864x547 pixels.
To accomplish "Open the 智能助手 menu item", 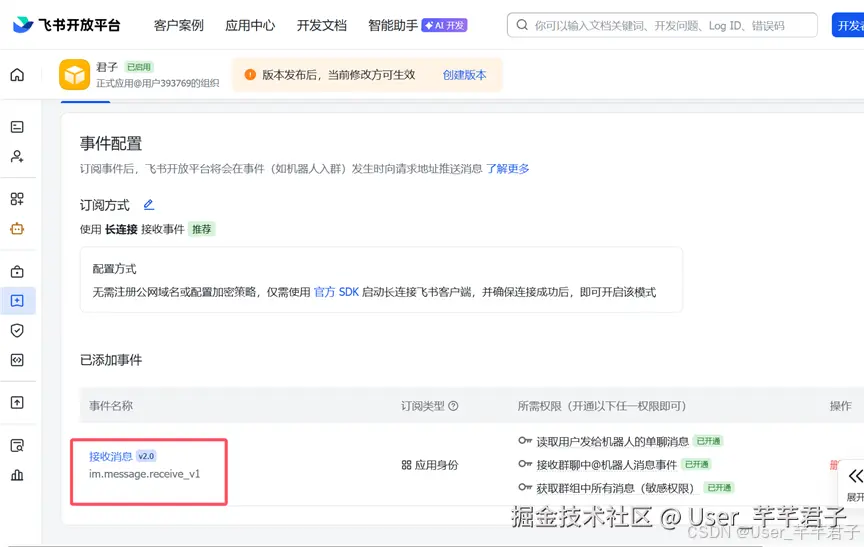I will (393, 25).
